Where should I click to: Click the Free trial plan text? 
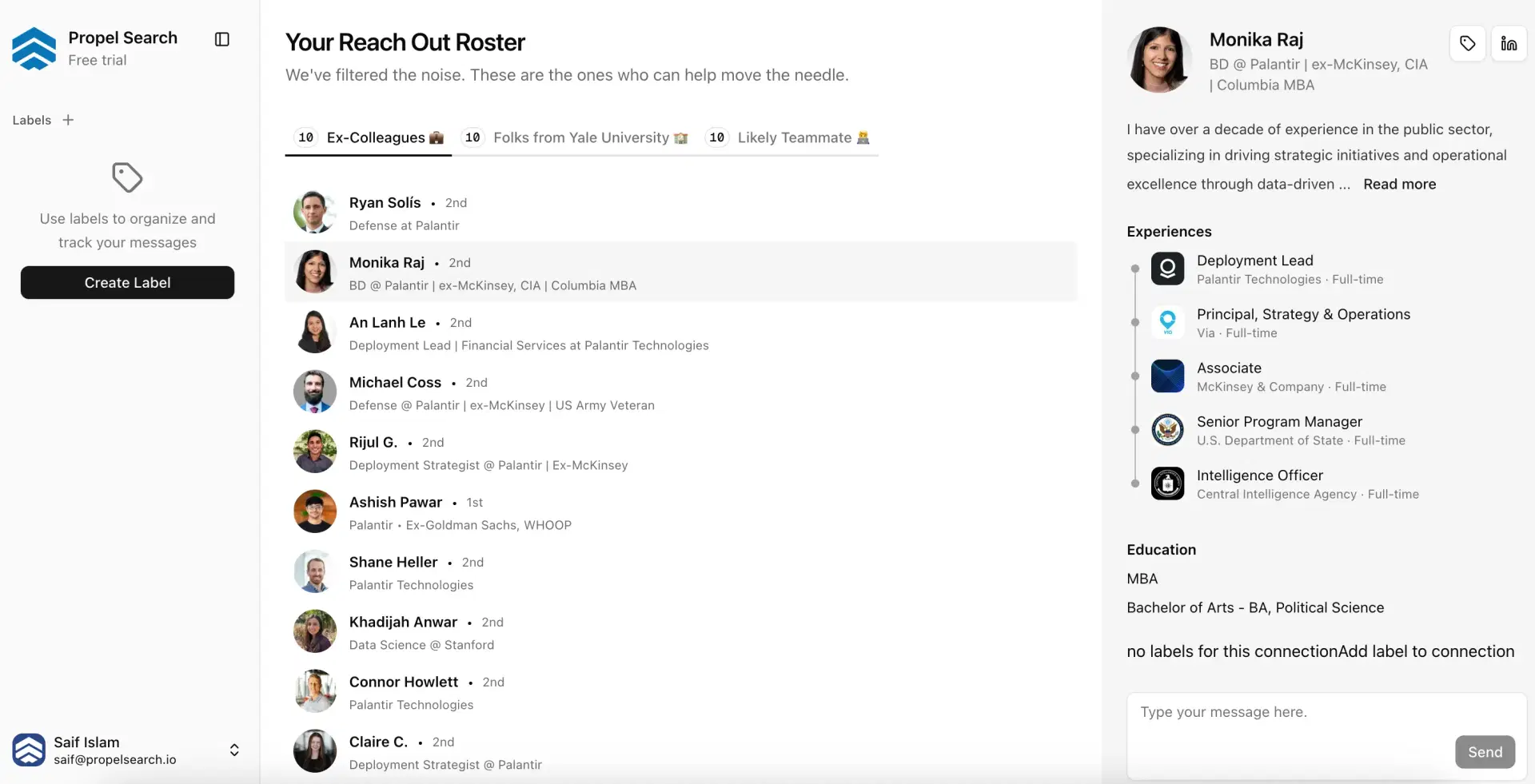(x=98, y=60)
